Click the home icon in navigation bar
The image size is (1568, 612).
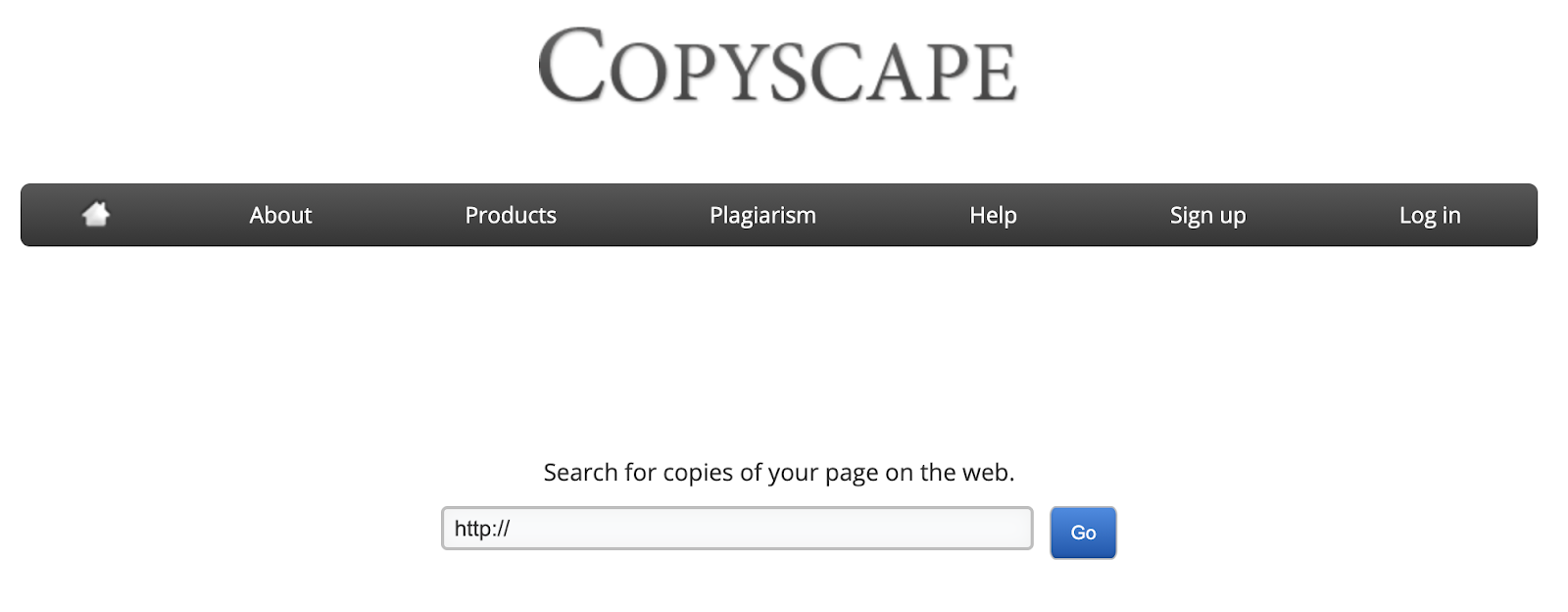[x=96, y=214]
